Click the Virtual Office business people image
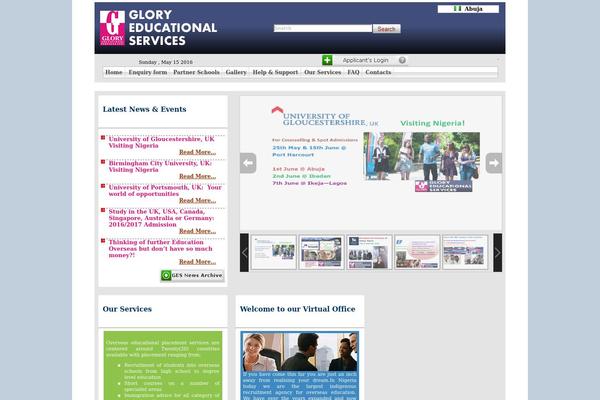600x400 pixels. click(x=300, y=351)
